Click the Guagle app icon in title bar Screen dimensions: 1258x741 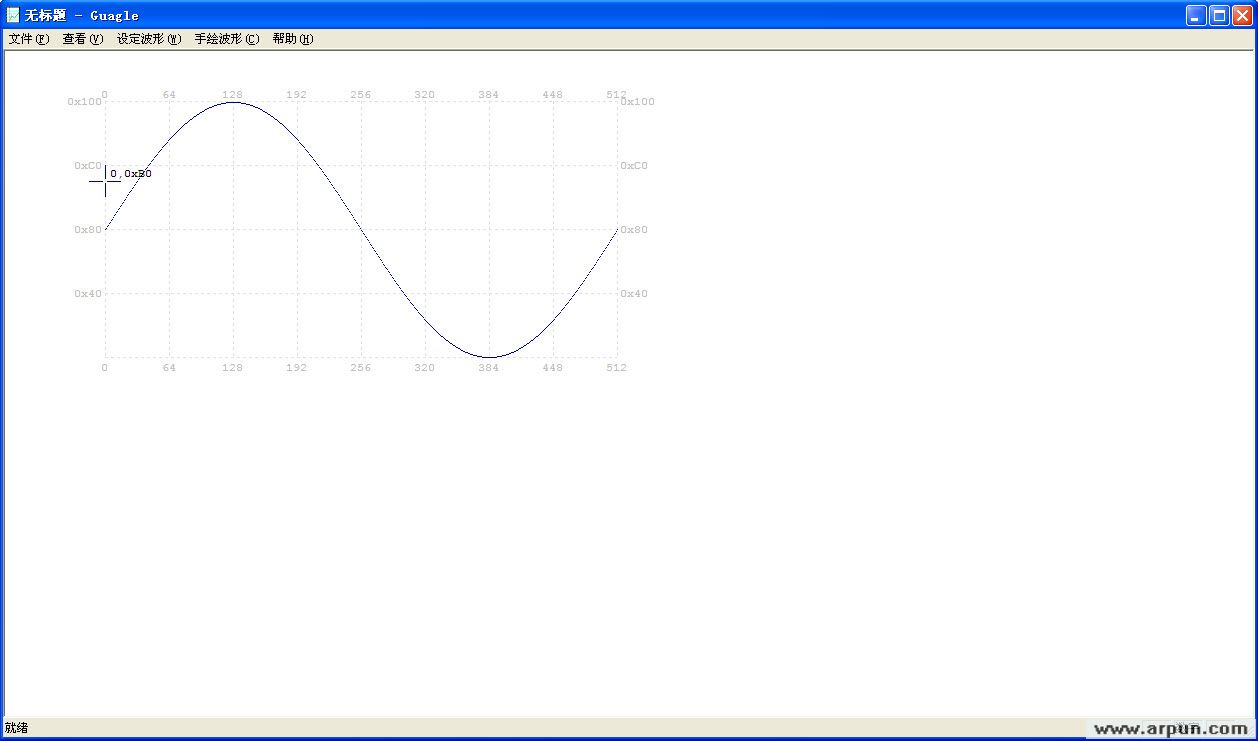[13, 15]
